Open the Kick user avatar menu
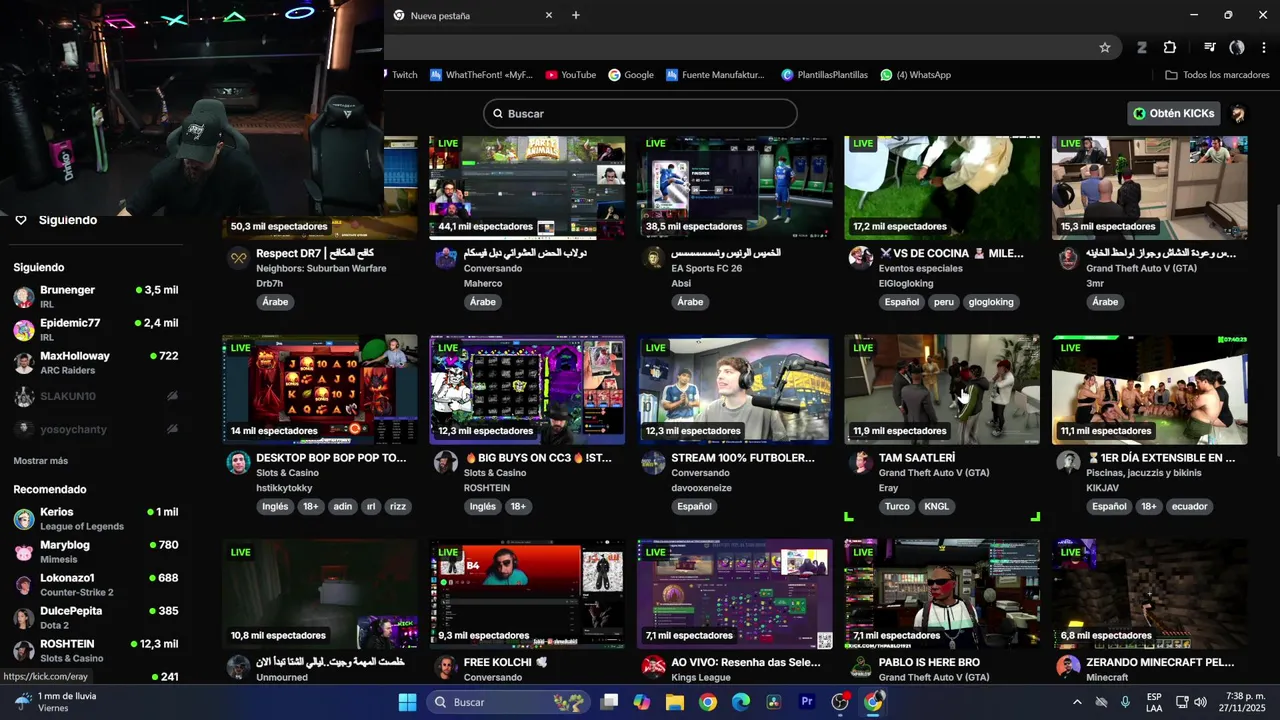The height and width of the screenshot is (720, 1280). click(1238, 113)
